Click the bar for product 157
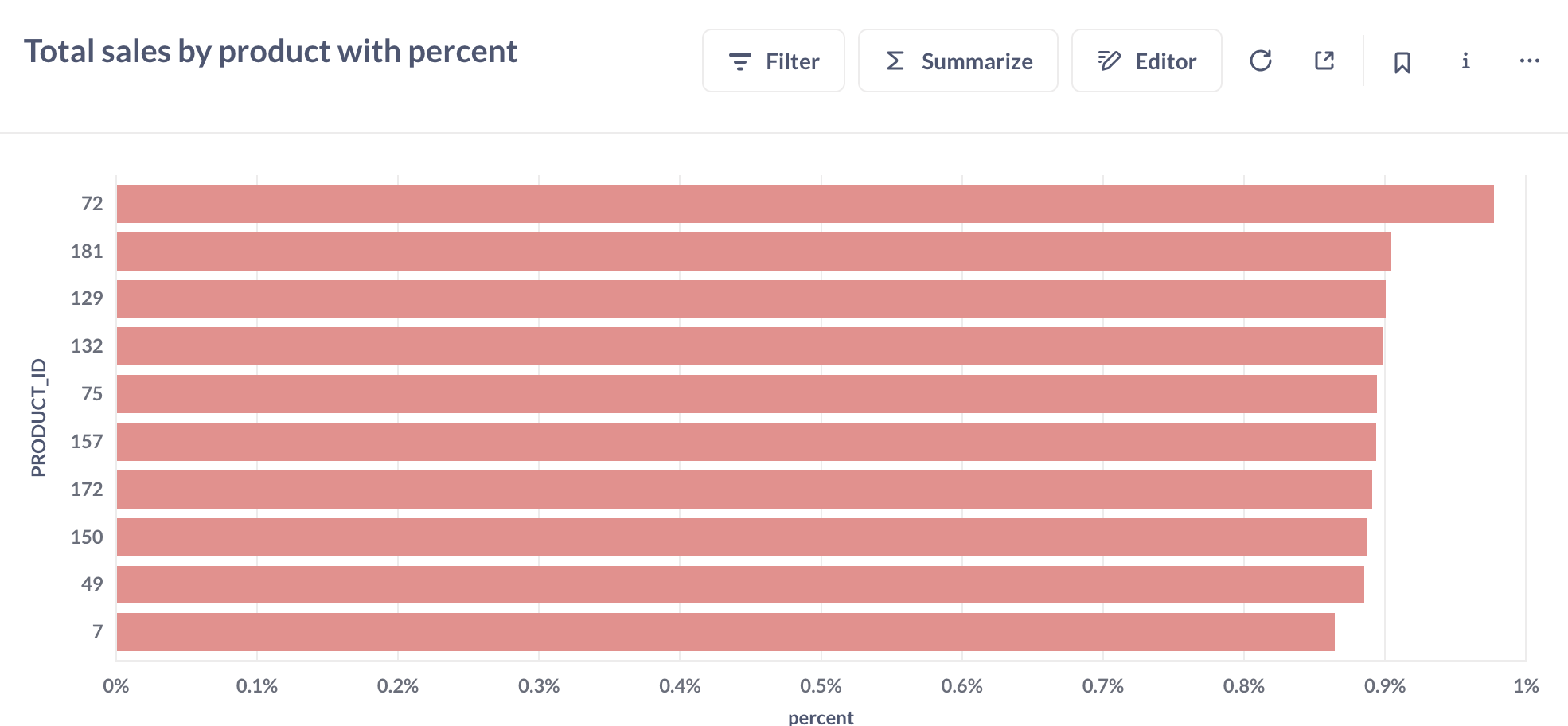 point(746,442)
